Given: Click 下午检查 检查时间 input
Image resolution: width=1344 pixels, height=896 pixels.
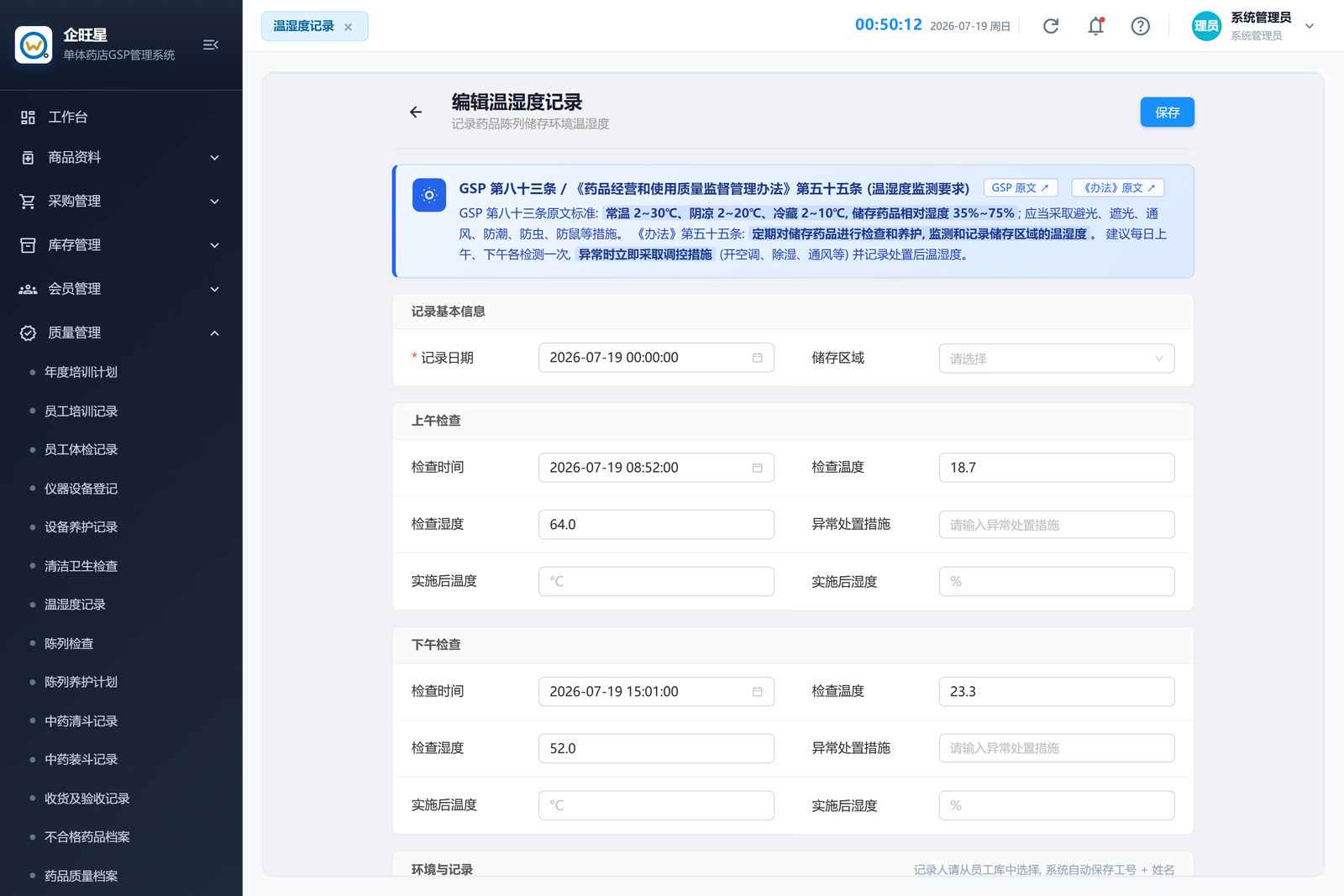Looking at the screenshot, I should 656,692.
